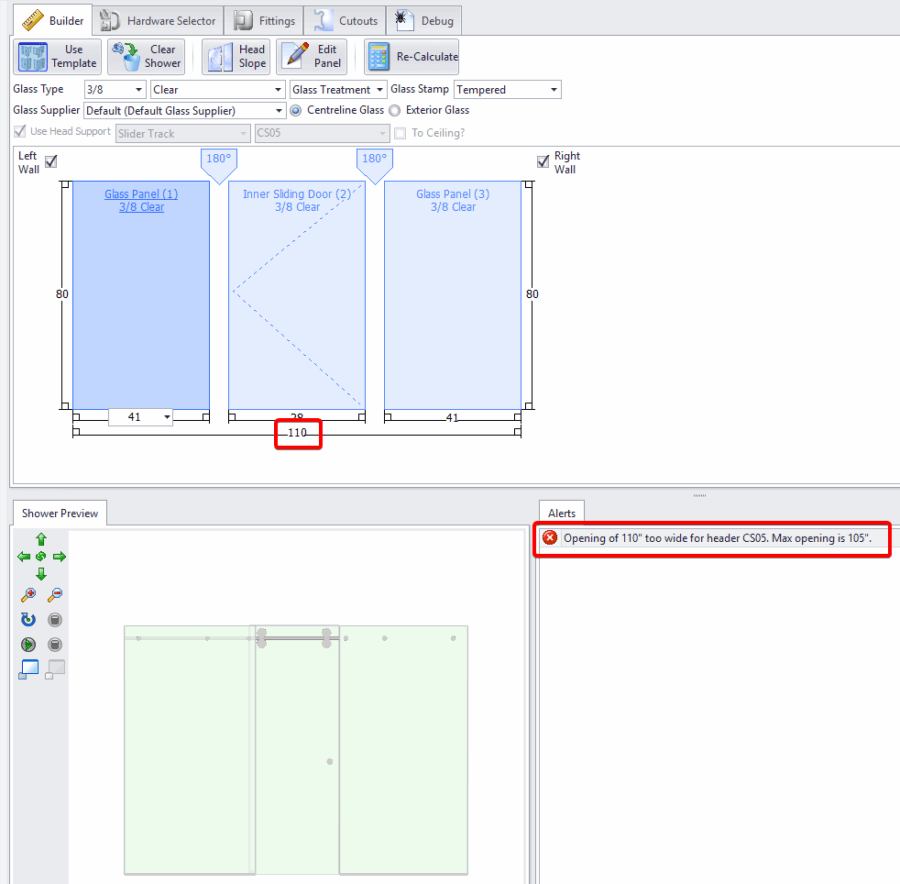Uncheck the Left Wall checkbox

tap(52, 162)
